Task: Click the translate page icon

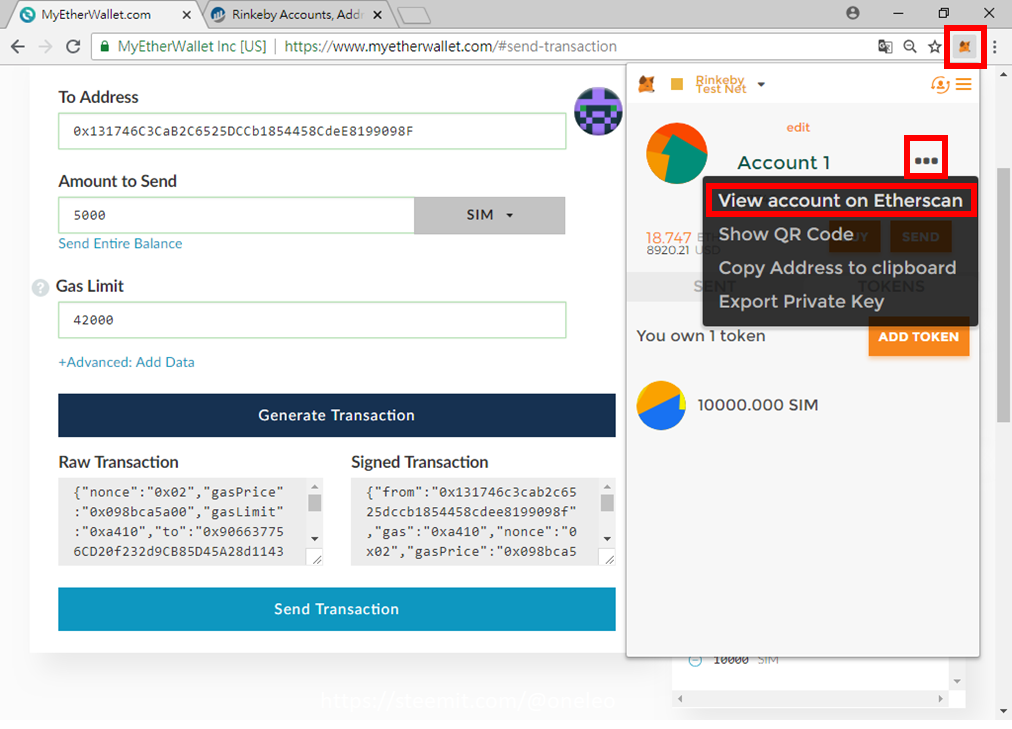Action: click(886, 46)
